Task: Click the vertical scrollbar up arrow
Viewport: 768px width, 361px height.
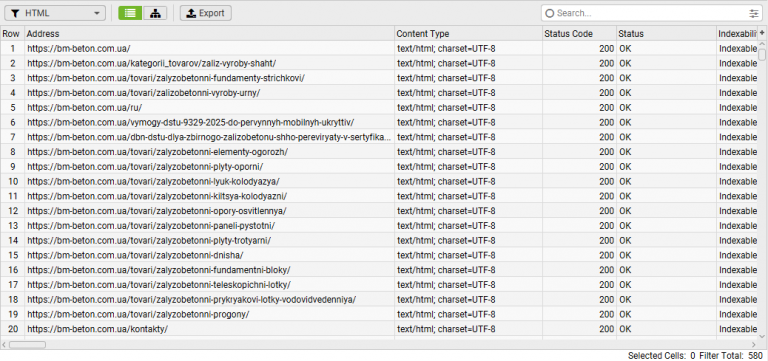Action: (762, 45)
